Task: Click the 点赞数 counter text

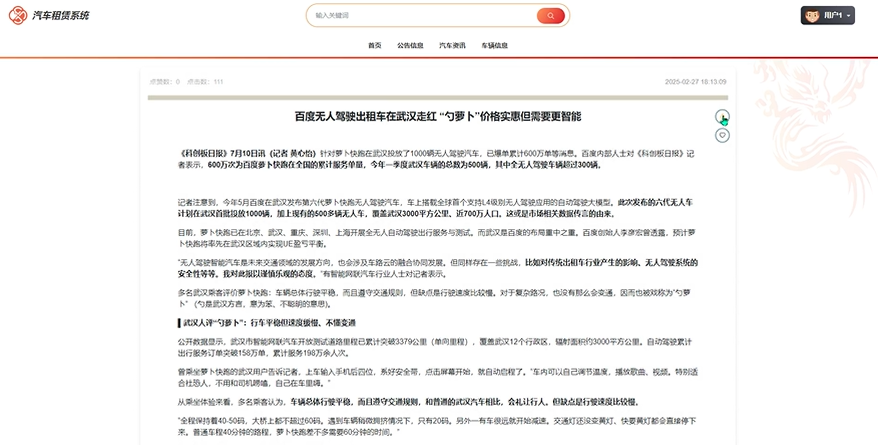Action: pyautogui.click(x=165, y=82)
